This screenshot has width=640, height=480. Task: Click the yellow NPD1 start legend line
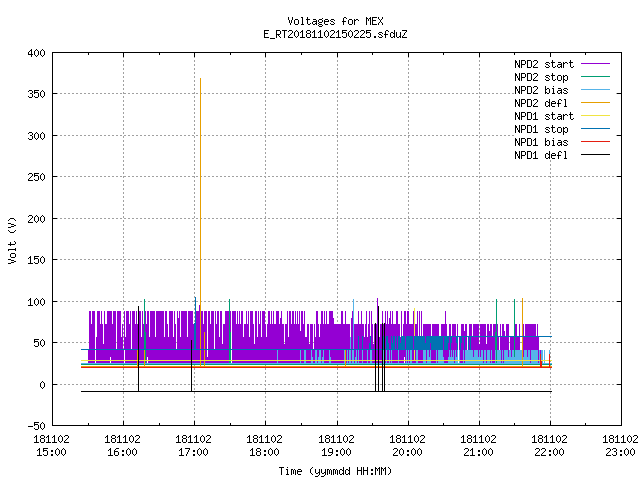coord(595,116)
